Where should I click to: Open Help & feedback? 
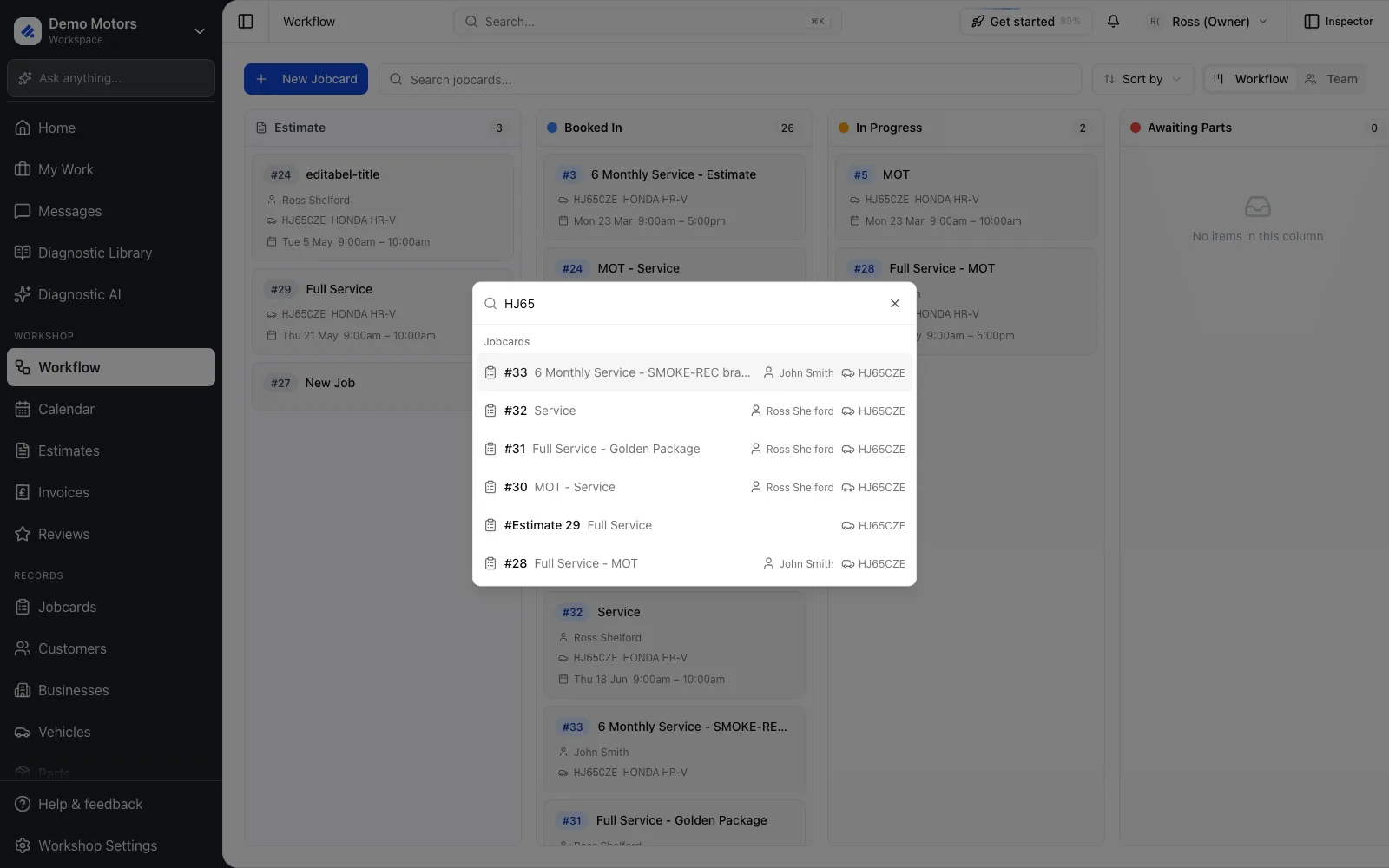coord(111,804)
